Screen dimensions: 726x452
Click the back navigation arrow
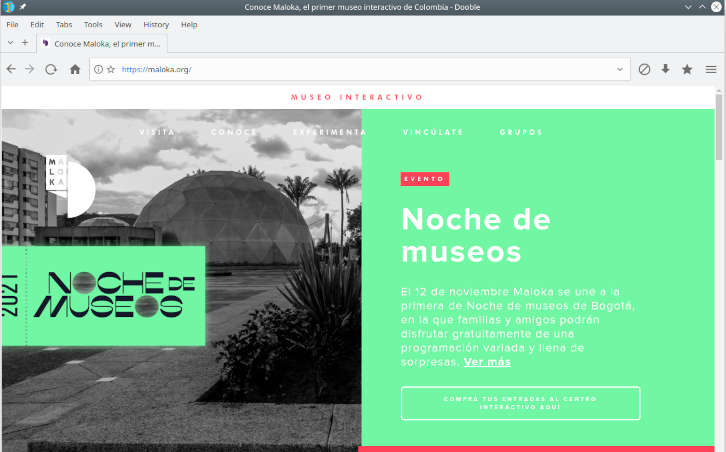point(11,69)
